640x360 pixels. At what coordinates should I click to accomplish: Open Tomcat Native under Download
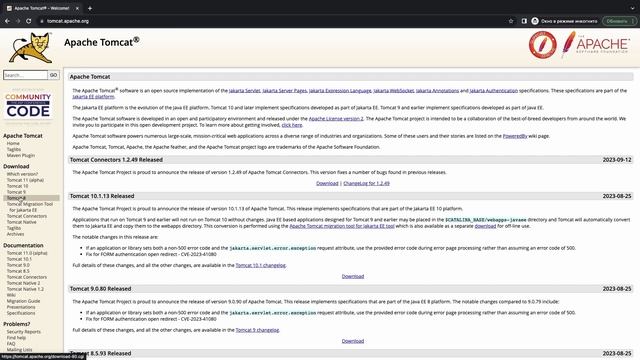coord(21,222)
